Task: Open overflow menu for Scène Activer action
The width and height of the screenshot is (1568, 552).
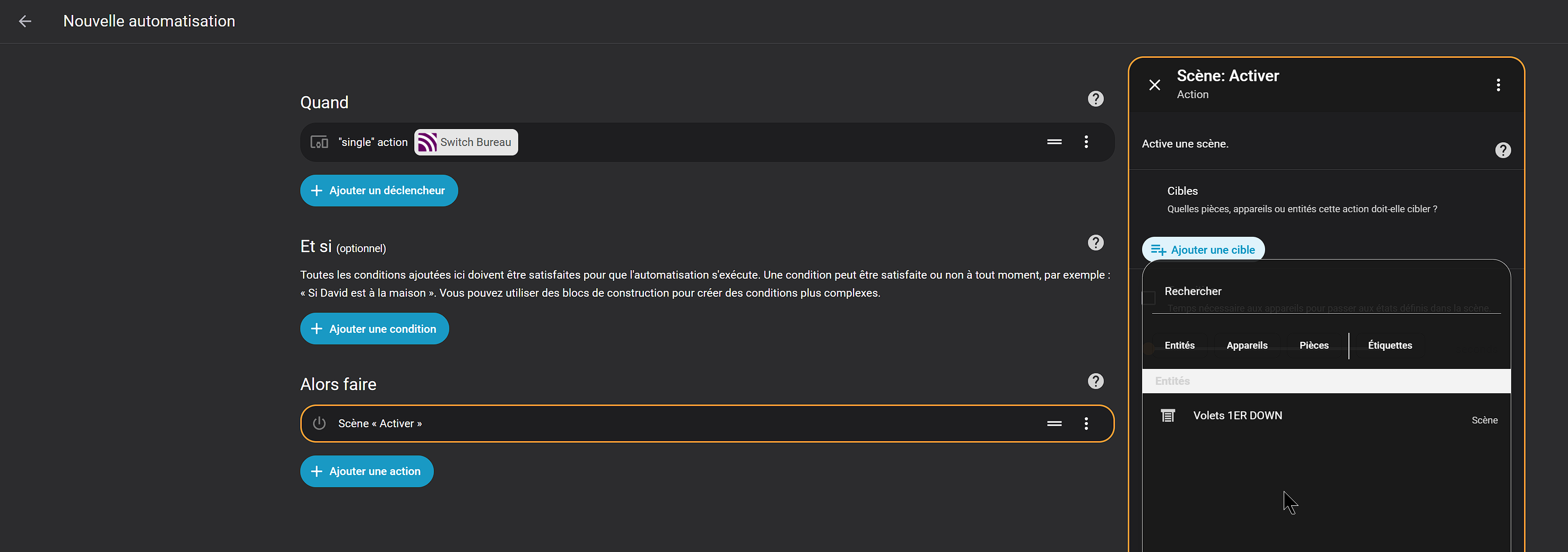Action: (x=1086, y=424)
